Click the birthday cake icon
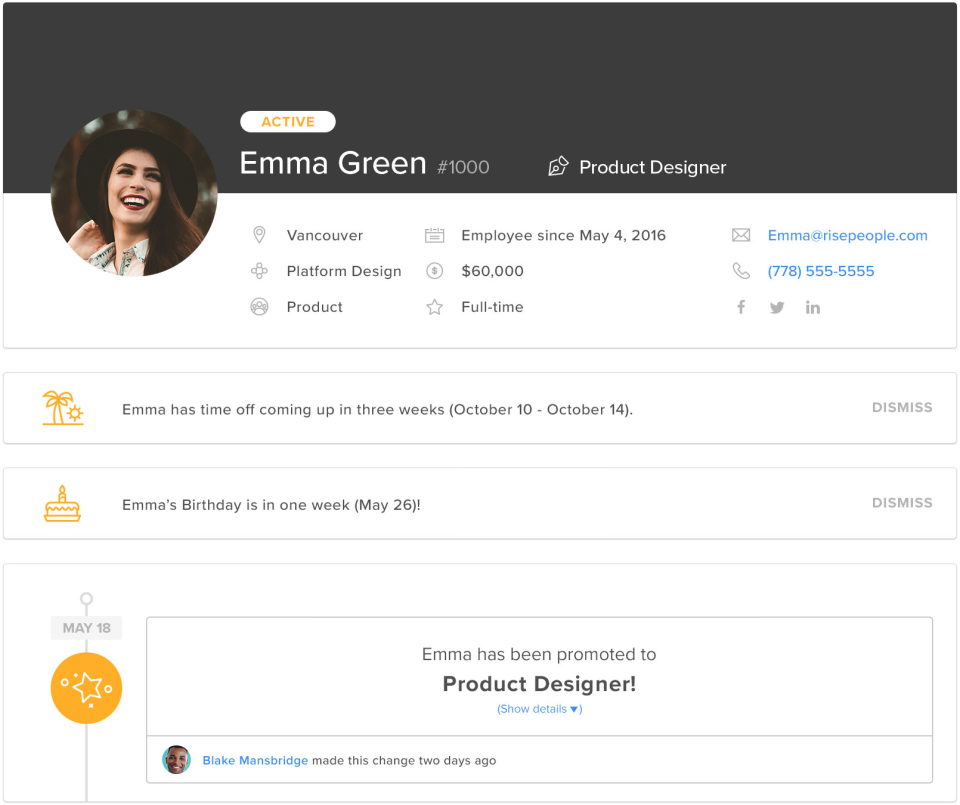 (62, 503)
